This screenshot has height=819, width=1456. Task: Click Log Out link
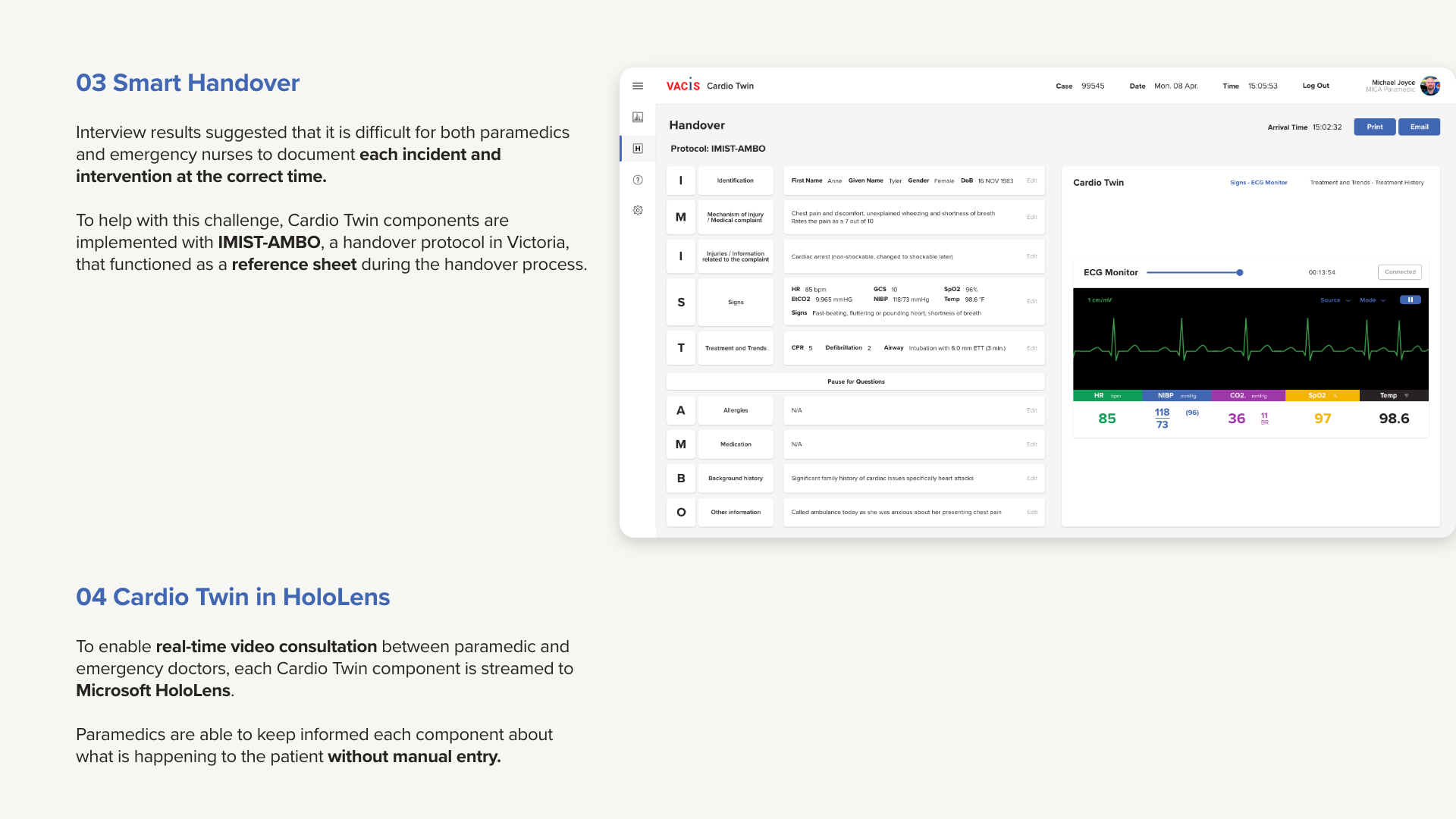[x=1316, y=86]
